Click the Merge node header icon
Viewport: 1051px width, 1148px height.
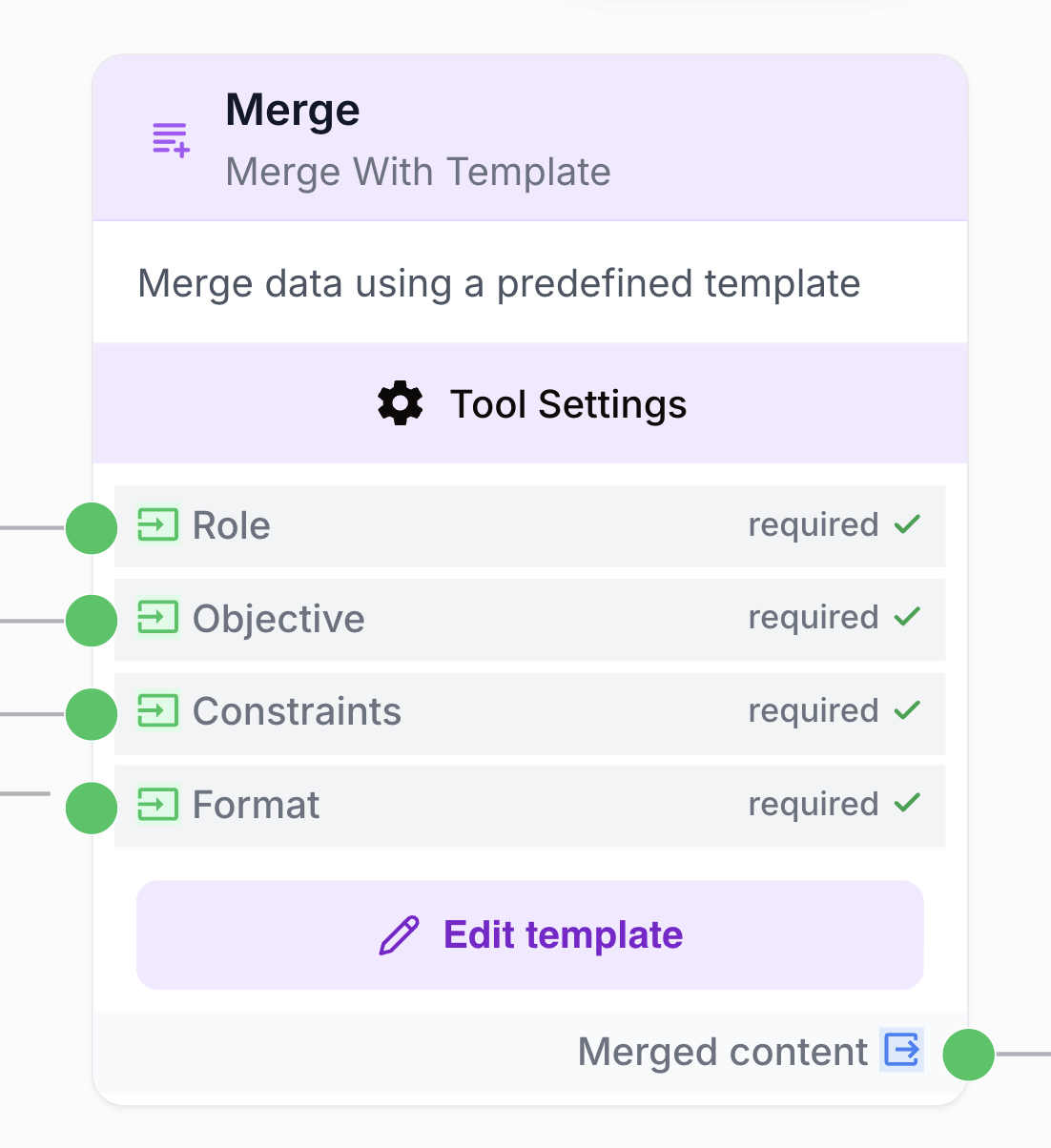click(x=169, y=138)
